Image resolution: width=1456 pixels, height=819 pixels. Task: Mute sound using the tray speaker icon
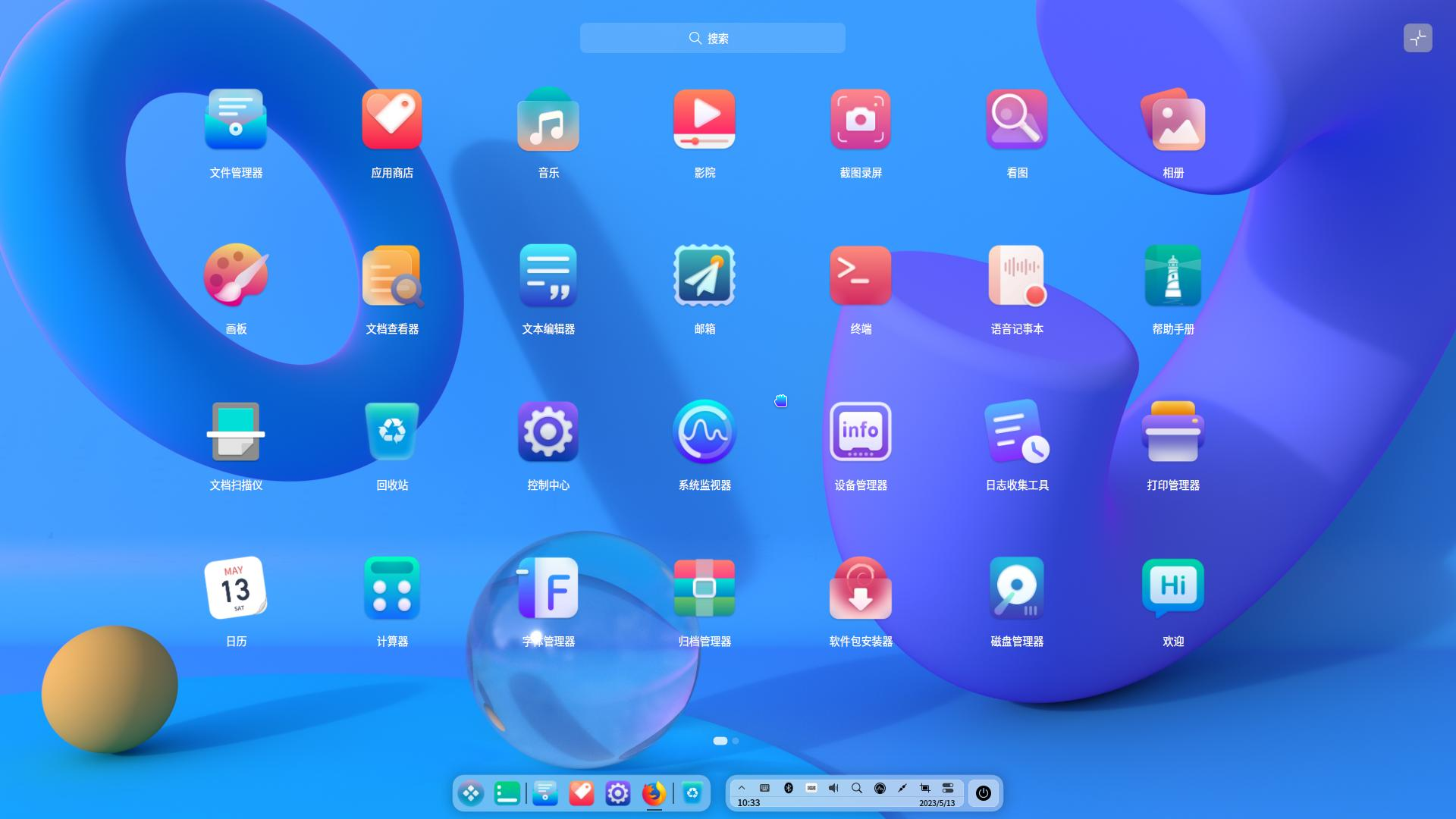coord(833,789)
